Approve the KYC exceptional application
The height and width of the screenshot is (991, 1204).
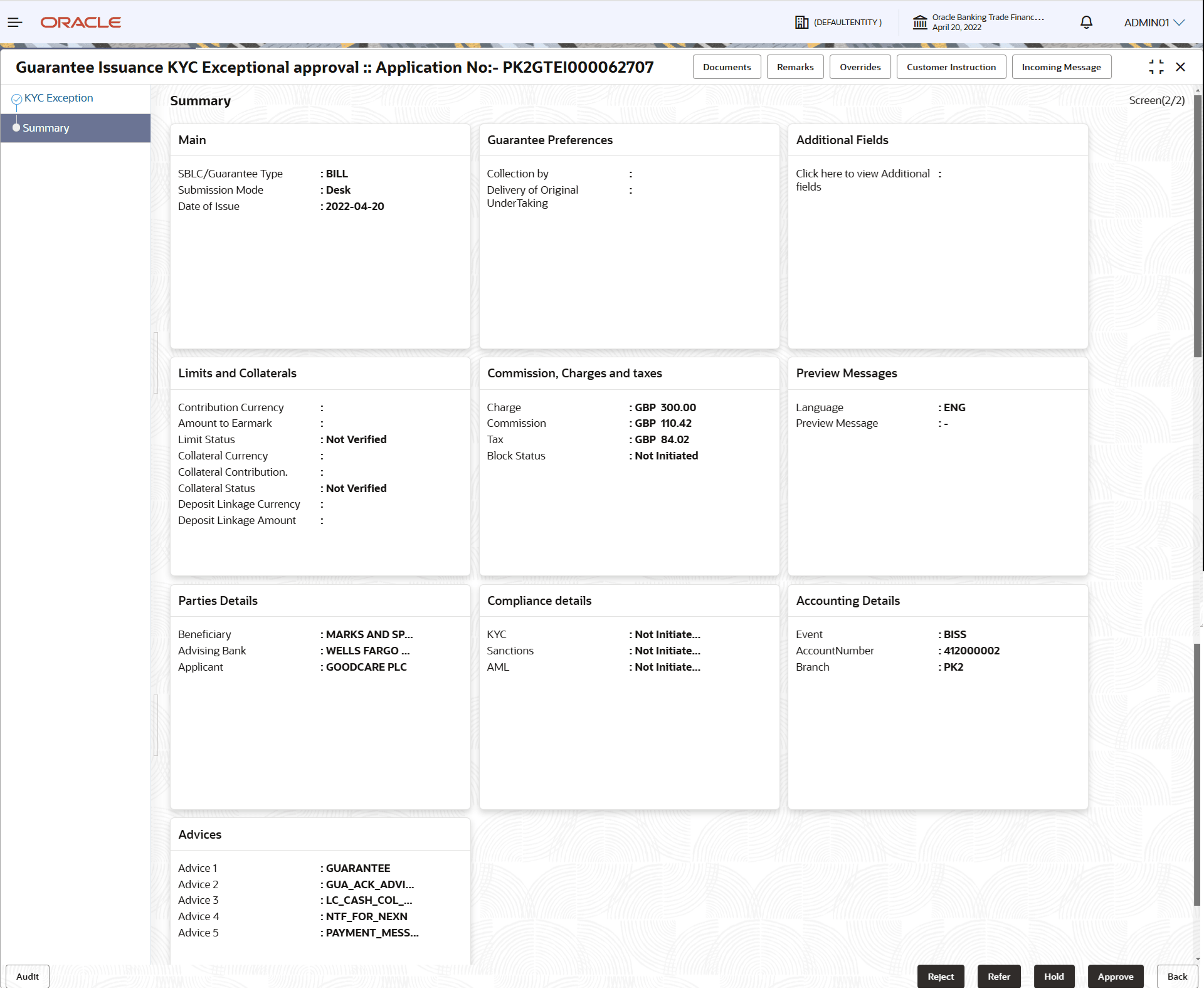(x=1116, y=976)
